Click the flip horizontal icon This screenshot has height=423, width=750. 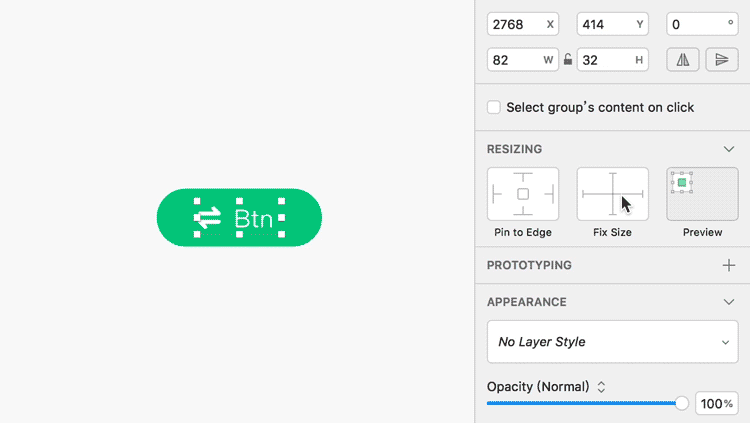[x=683, y=60]
